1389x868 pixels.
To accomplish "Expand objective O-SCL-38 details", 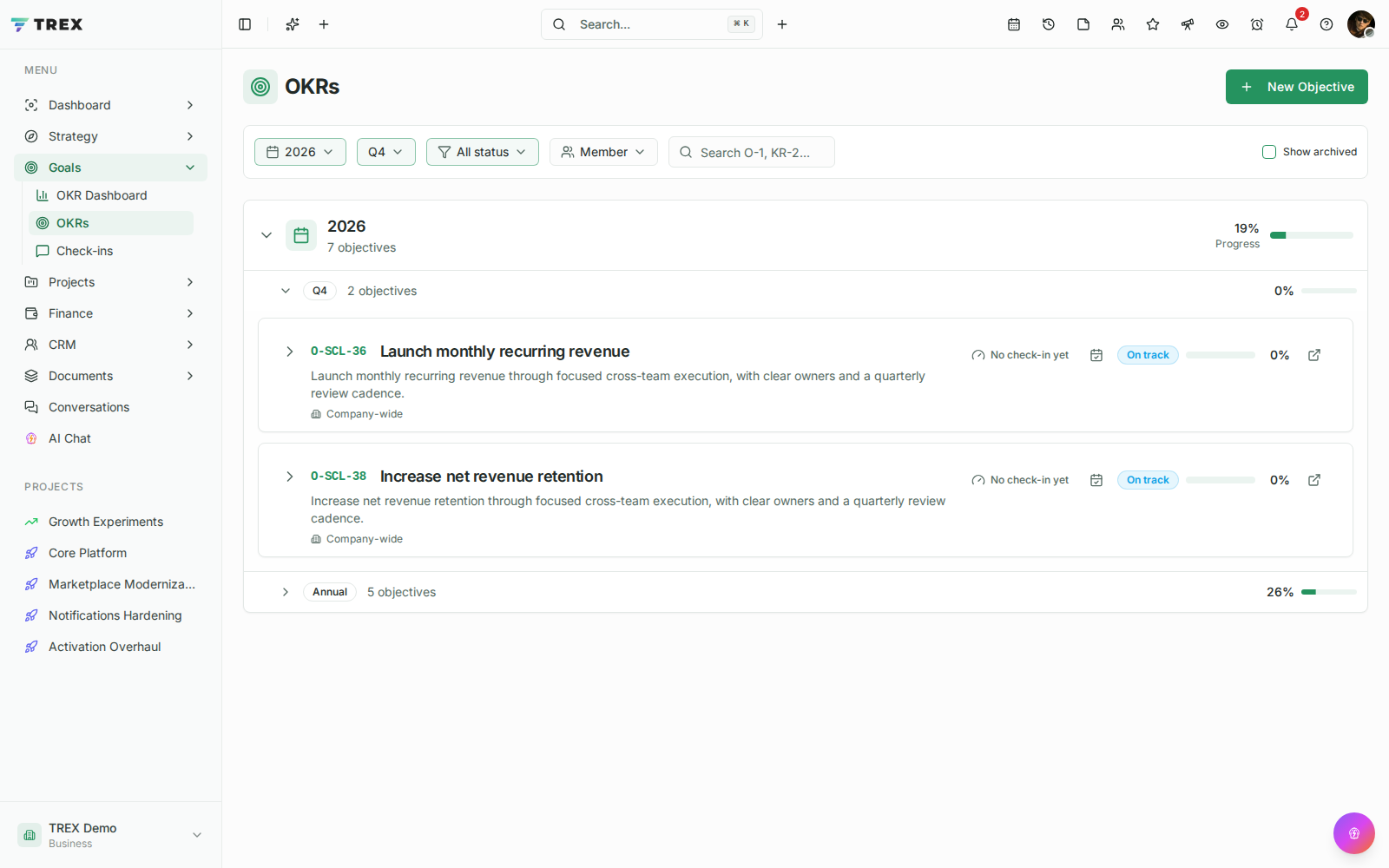I will pos(290,477).
